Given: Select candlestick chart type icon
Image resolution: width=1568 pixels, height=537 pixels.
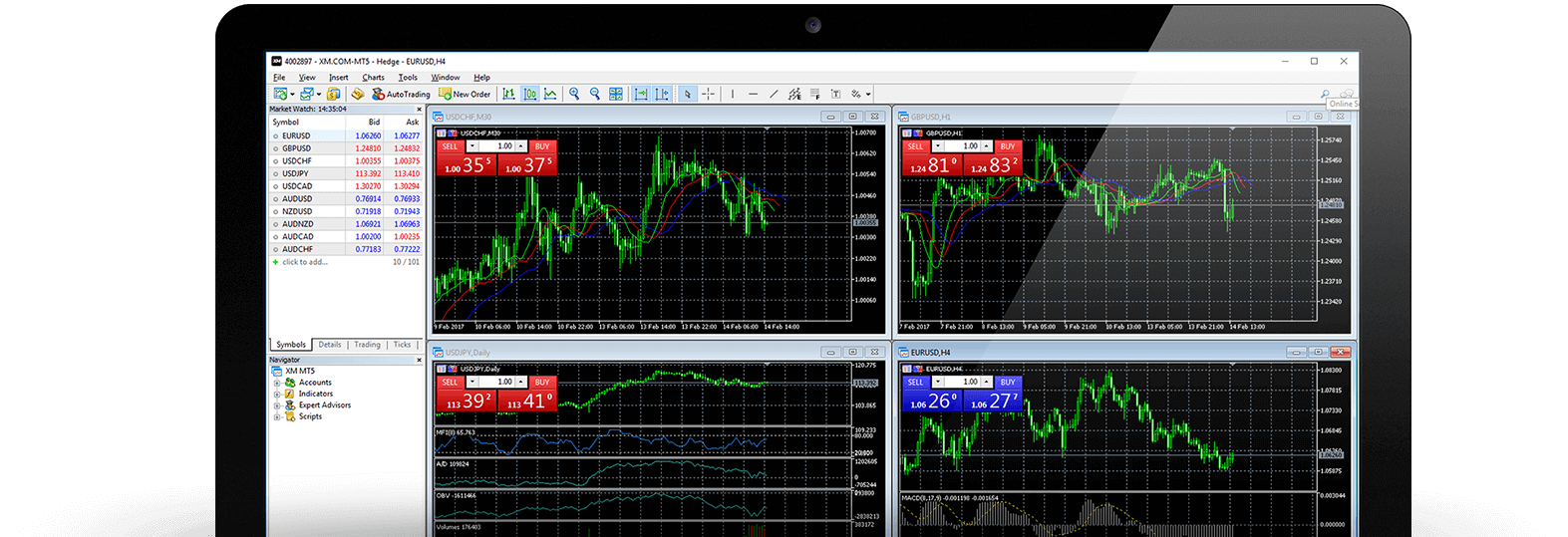Looking at the screenshot, I should 529,94.
